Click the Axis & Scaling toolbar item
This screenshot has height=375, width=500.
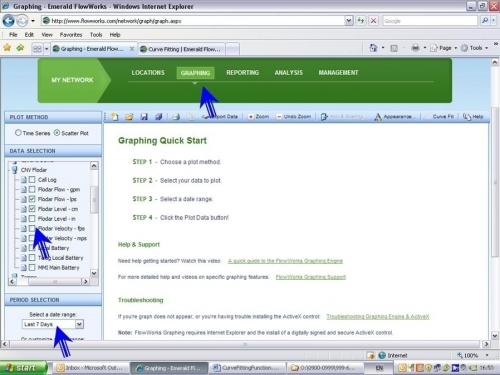coord(342,117)
